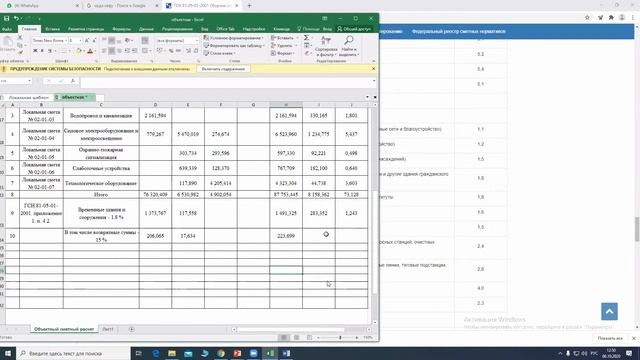
Task: Switch to the Лист1 sheet tab
Action: [x=108, y=329]
